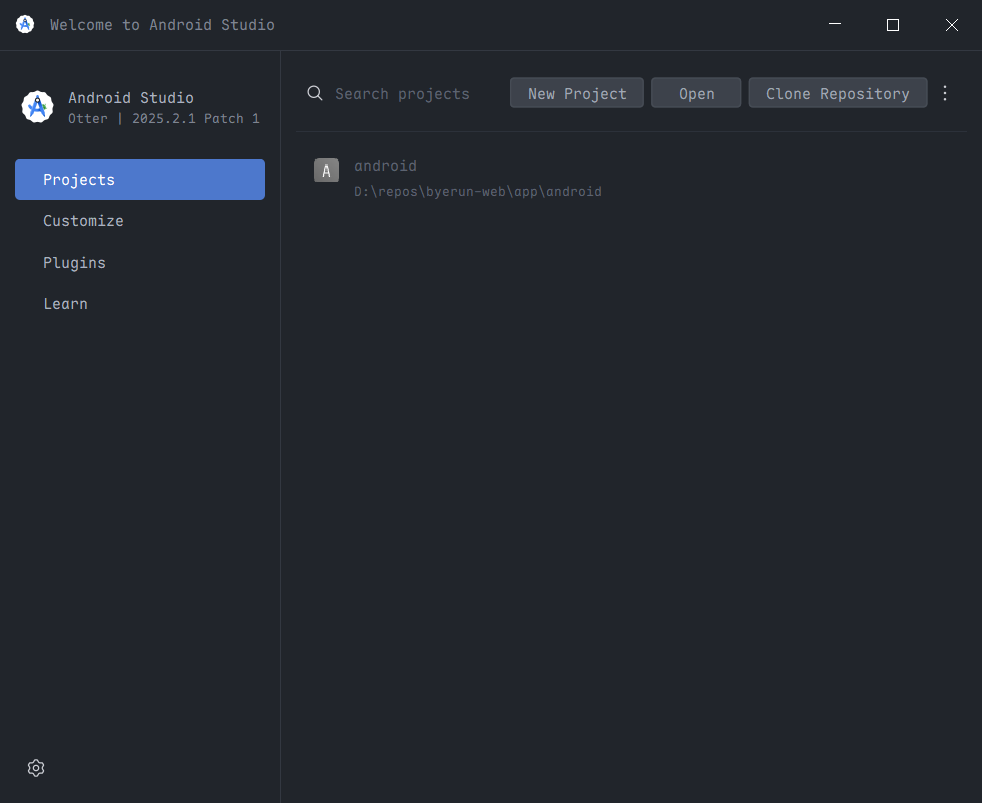Choose the Clone Repository button
The height and width of the screenshot is (803, 982).
point(837,93)
